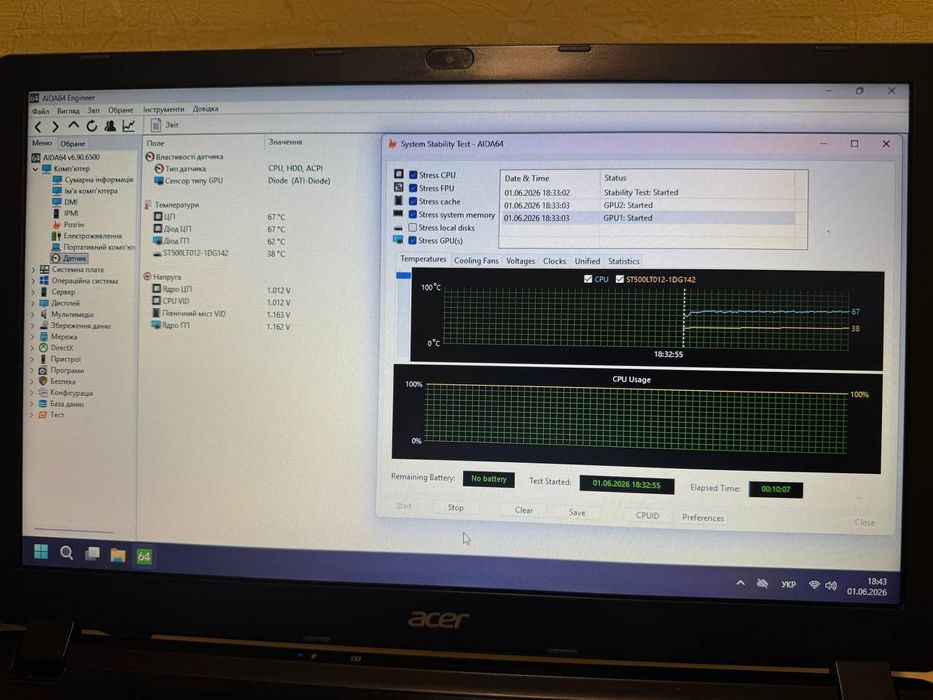The image size is (933, 700).
Task: Select Ім'я комп'ютера in the tree
Action: (x=91, y=191)
